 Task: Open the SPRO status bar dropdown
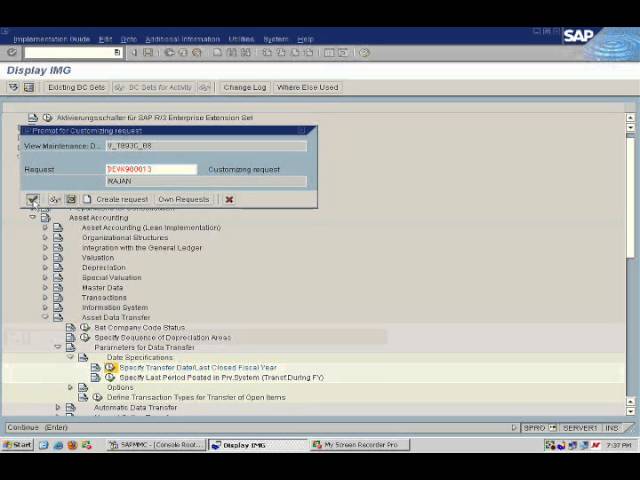tap(553, 428)
